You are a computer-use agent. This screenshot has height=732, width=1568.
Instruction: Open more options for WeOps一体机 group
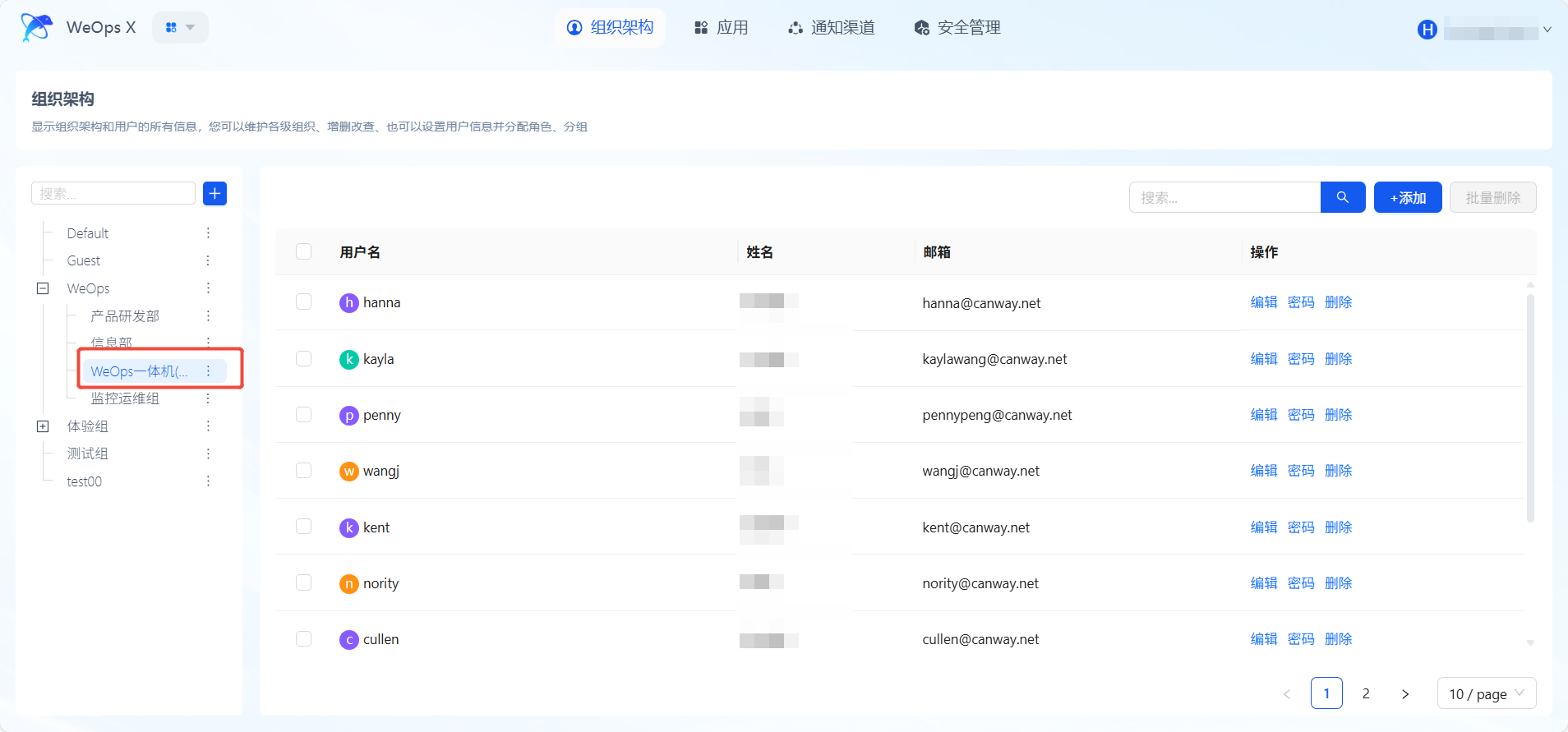tap(208, 371)
